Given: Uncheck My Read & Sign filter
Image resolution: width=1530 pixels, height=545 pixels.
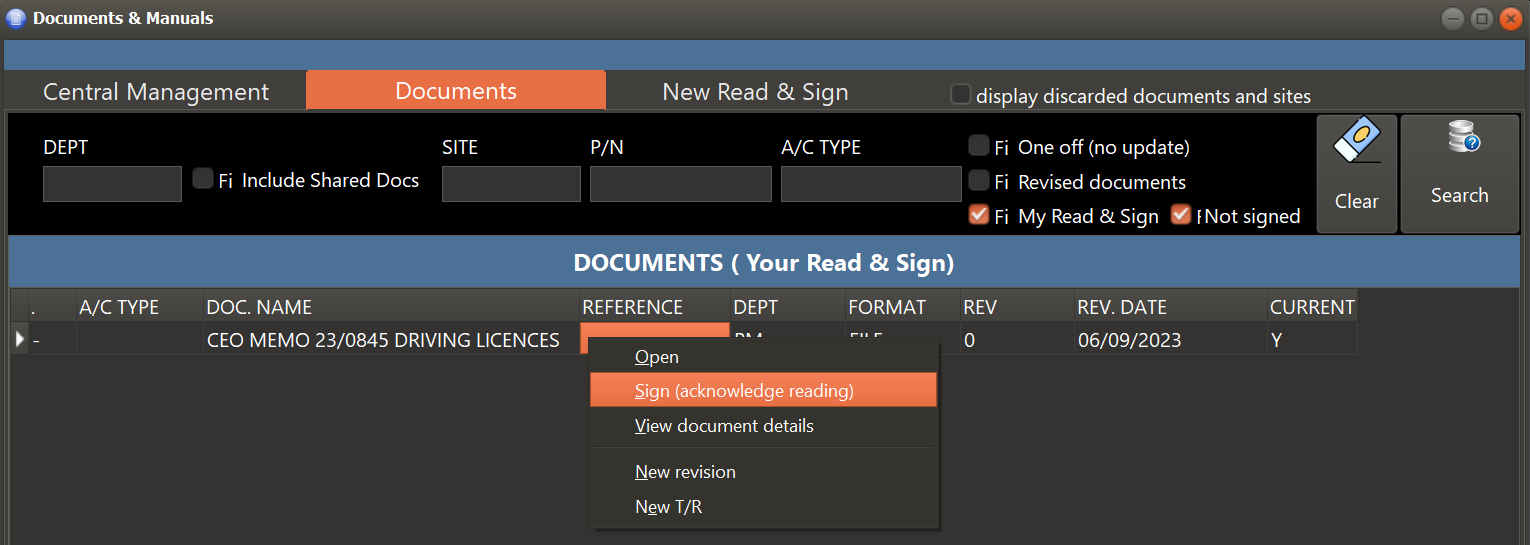Looking at the screenshot, I should pos(979,215).
